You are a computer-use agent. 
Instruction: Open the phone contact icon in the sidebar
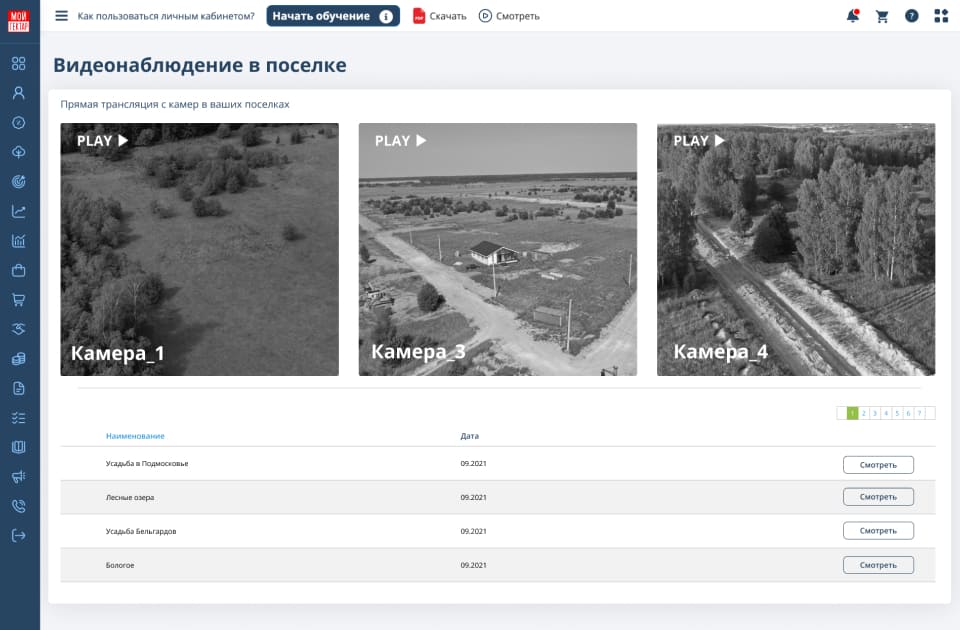18,505
